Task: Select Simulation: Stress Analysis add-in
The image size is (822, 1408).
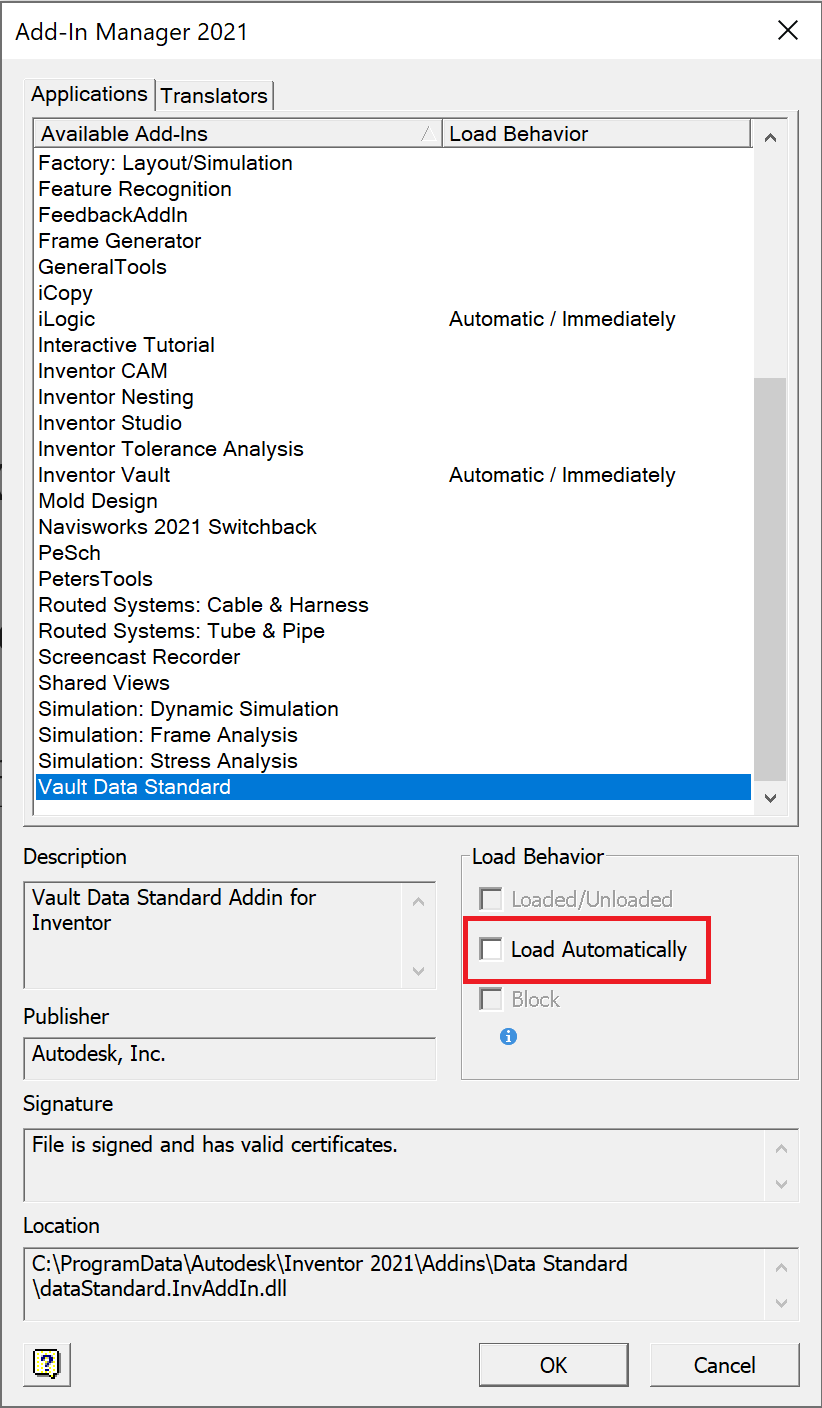Action: click(168, 761)
